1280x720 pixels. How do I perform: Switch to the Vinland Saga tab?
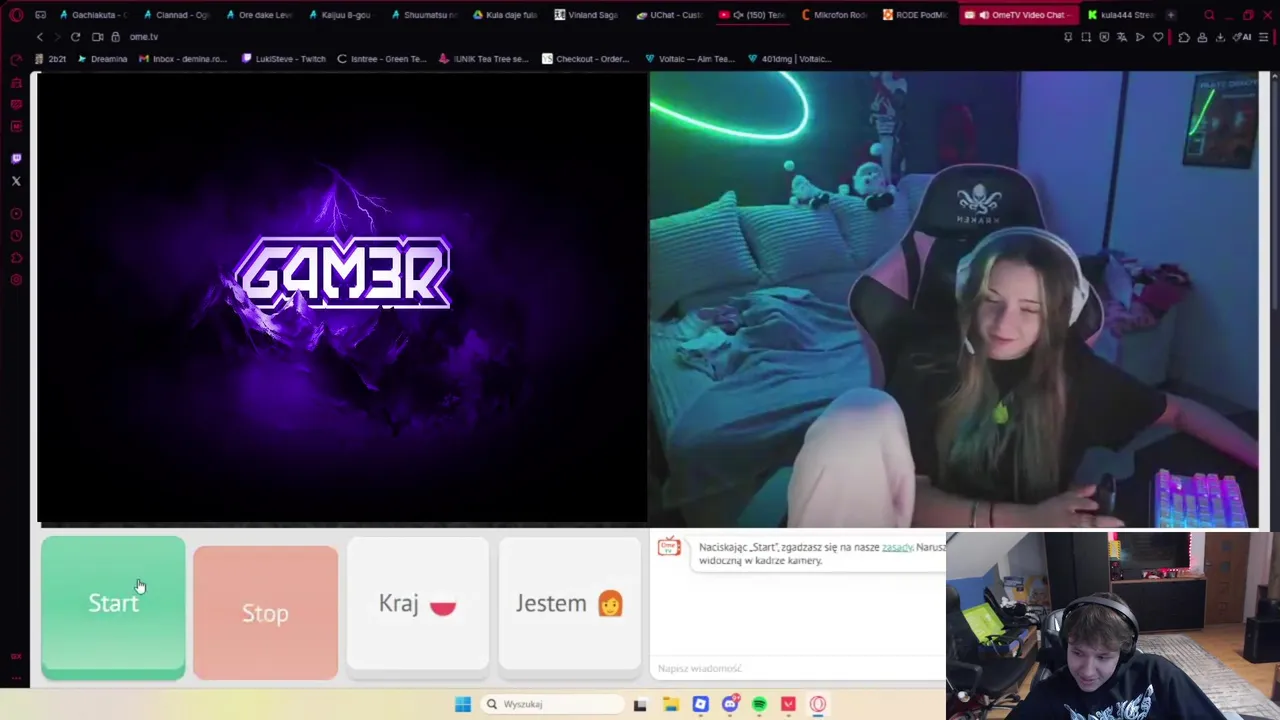coord(588,15)
